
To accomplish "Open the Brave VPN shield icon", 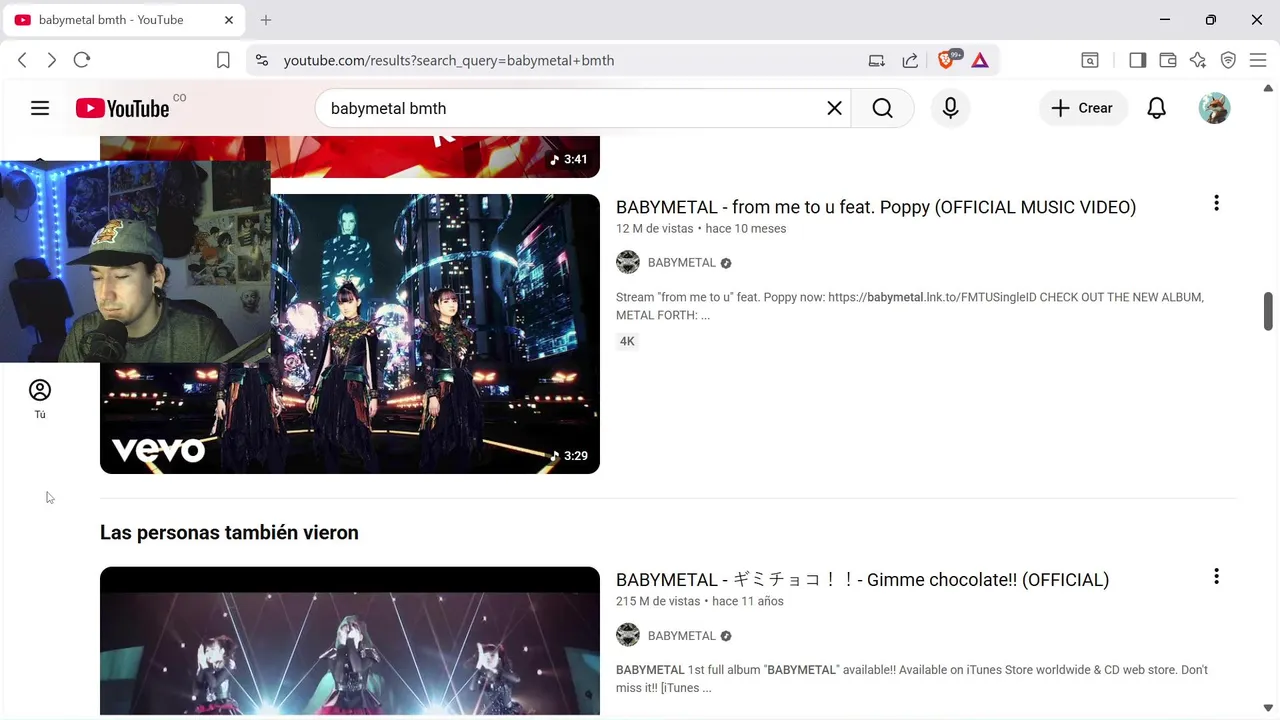I will click(x=1228, y=60).
